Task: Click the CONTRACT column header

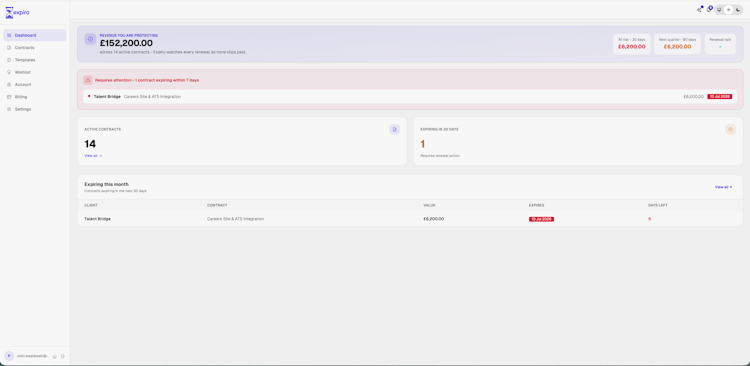Action: click(216, 205)
